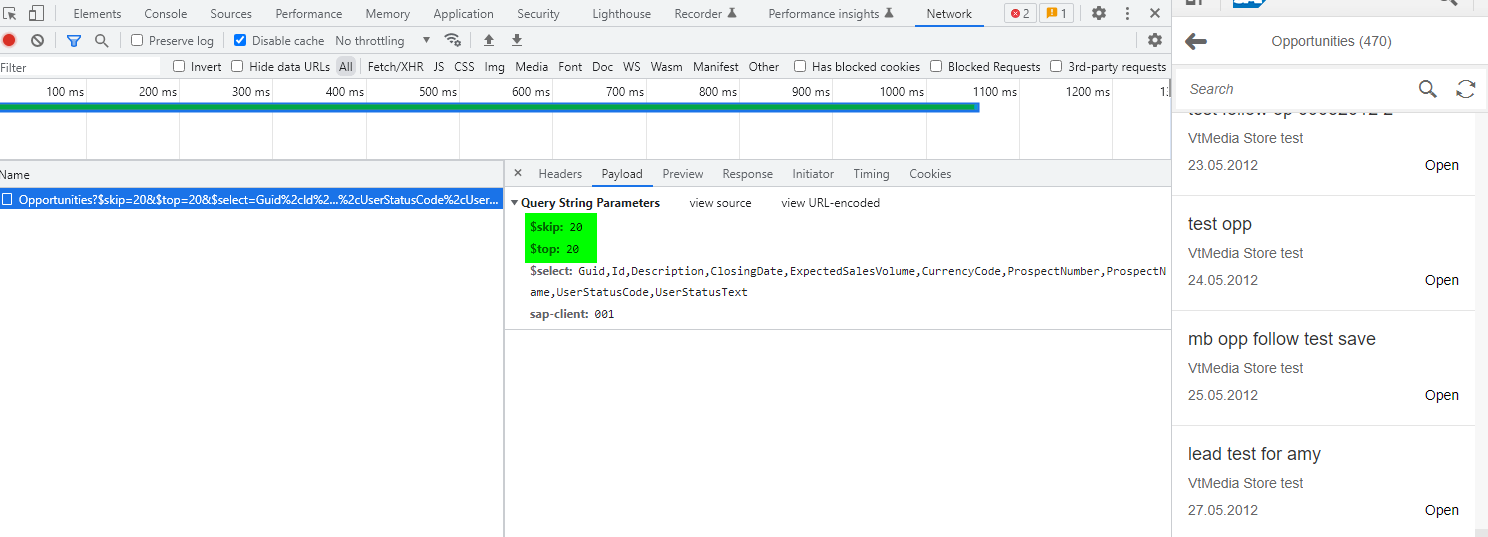
Task: Check the Hide data URLs checkbox
Action: coord(237,67)
